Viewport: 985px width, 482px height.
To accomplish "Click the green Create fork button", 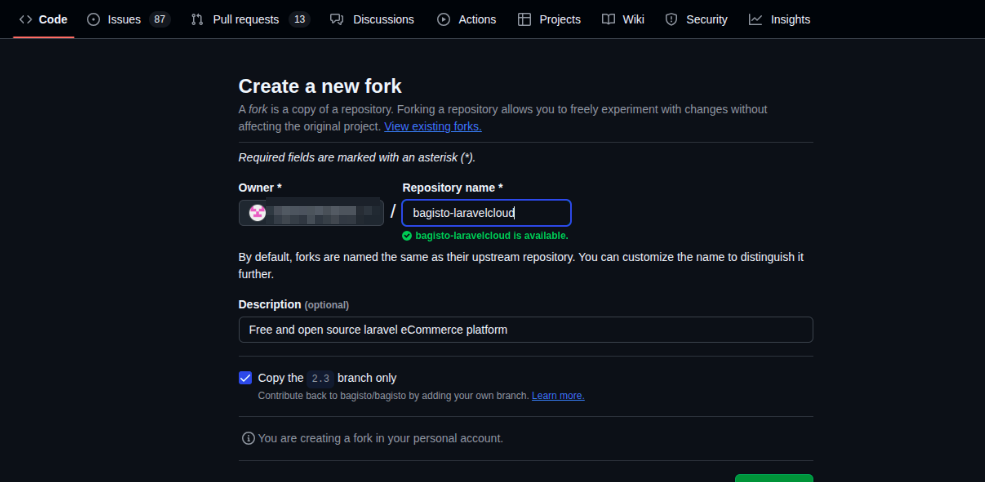I will [774, 478].
